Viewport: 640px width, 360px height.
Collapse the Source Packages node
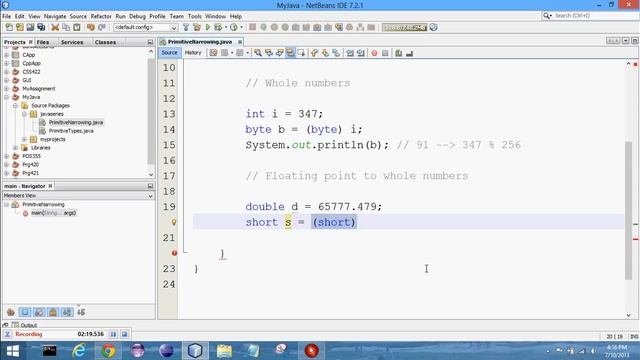(x=16, y=105)
